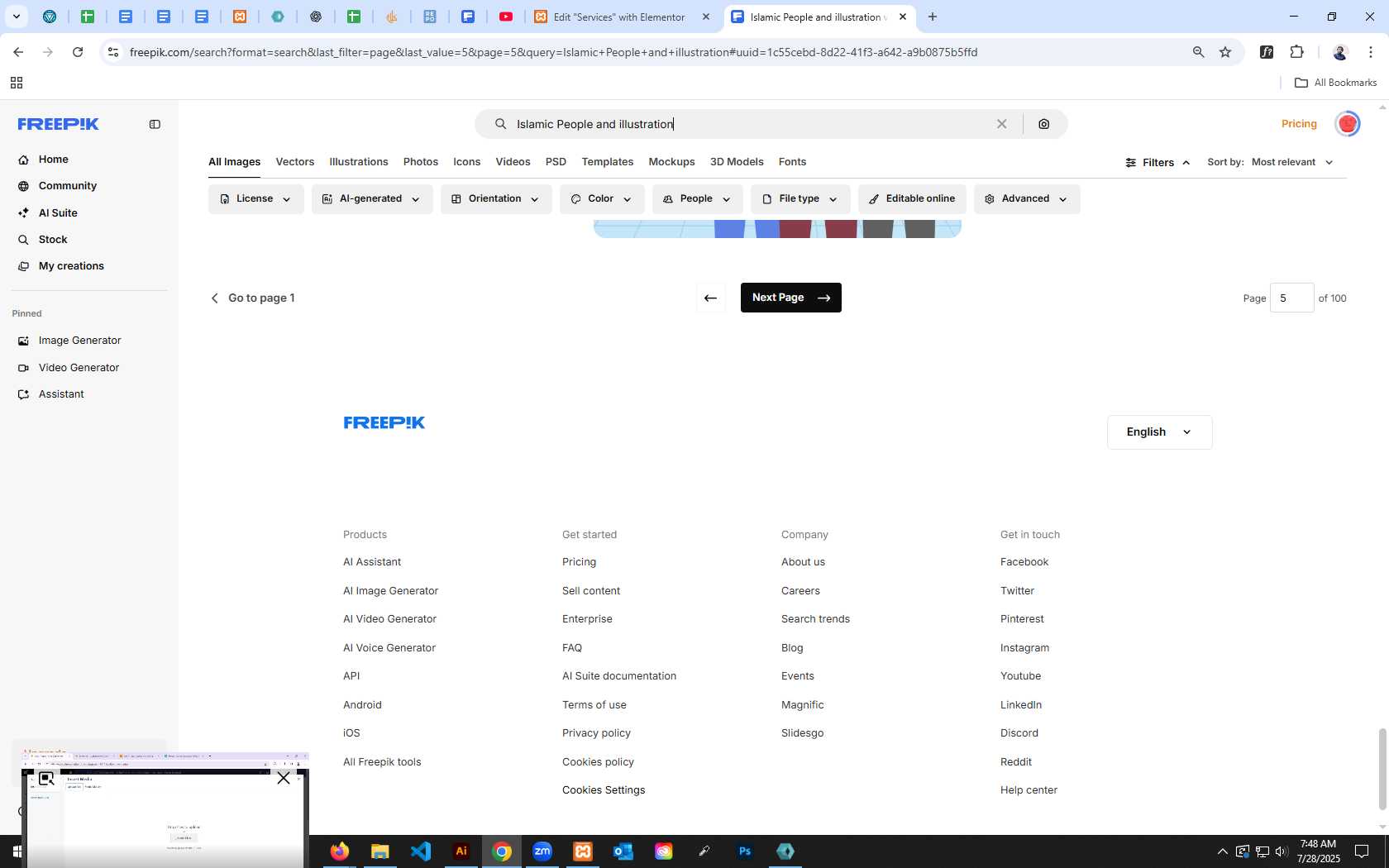Select the Videos tab
Viewport: 1389px width, 868px height.
(x=513, y=162)
